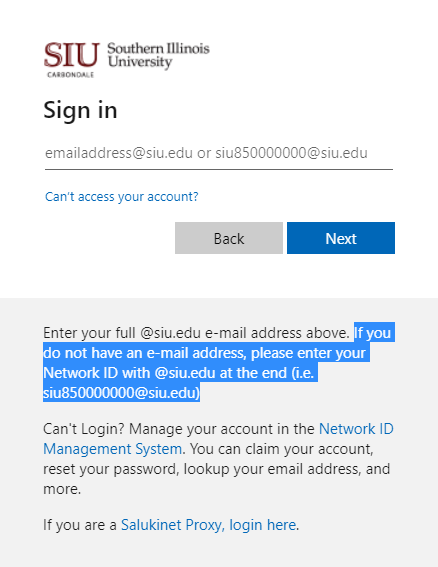Click the 'Enter your full @siu.edu' sentence

click(196, 333)
